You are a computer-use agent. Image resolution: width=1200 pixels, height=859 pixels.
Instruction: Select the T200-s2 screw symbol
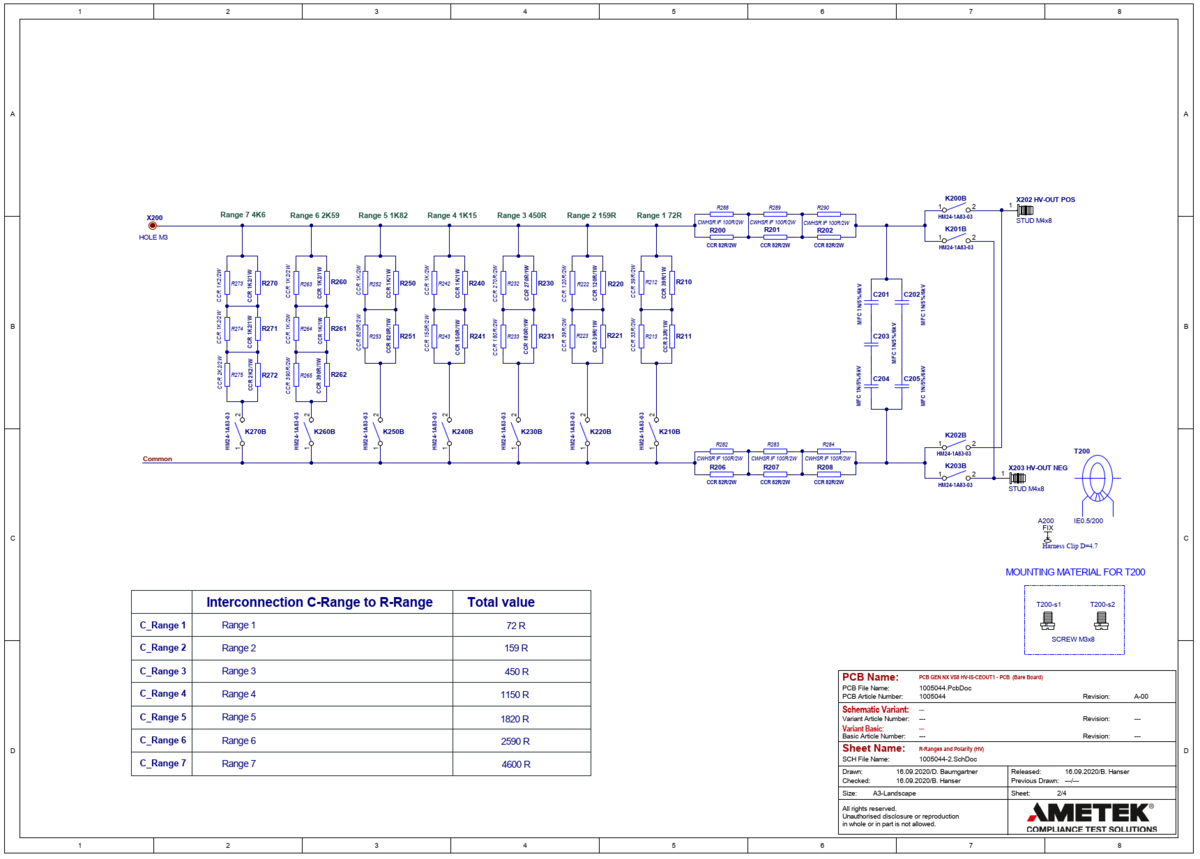coord(1101,620)
